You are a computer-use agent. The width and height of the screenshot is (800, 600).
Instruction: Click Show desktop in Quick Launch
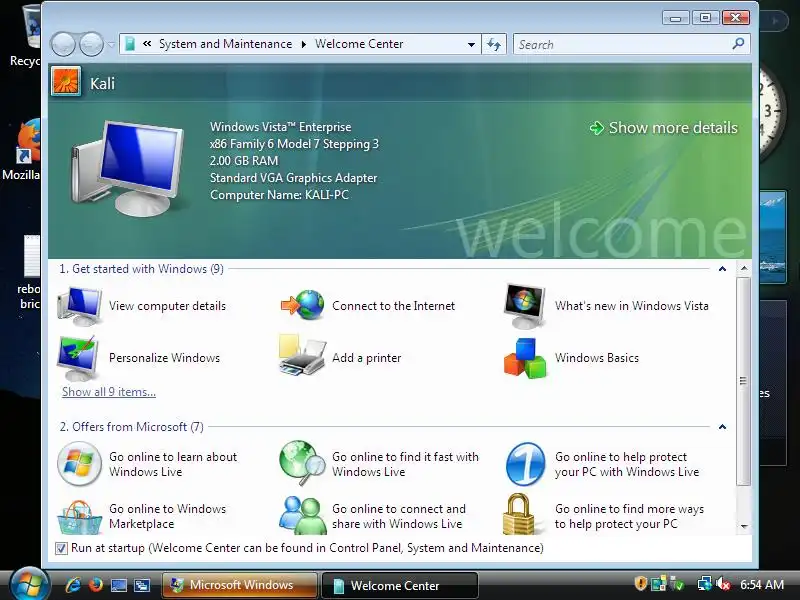point(118,585)
